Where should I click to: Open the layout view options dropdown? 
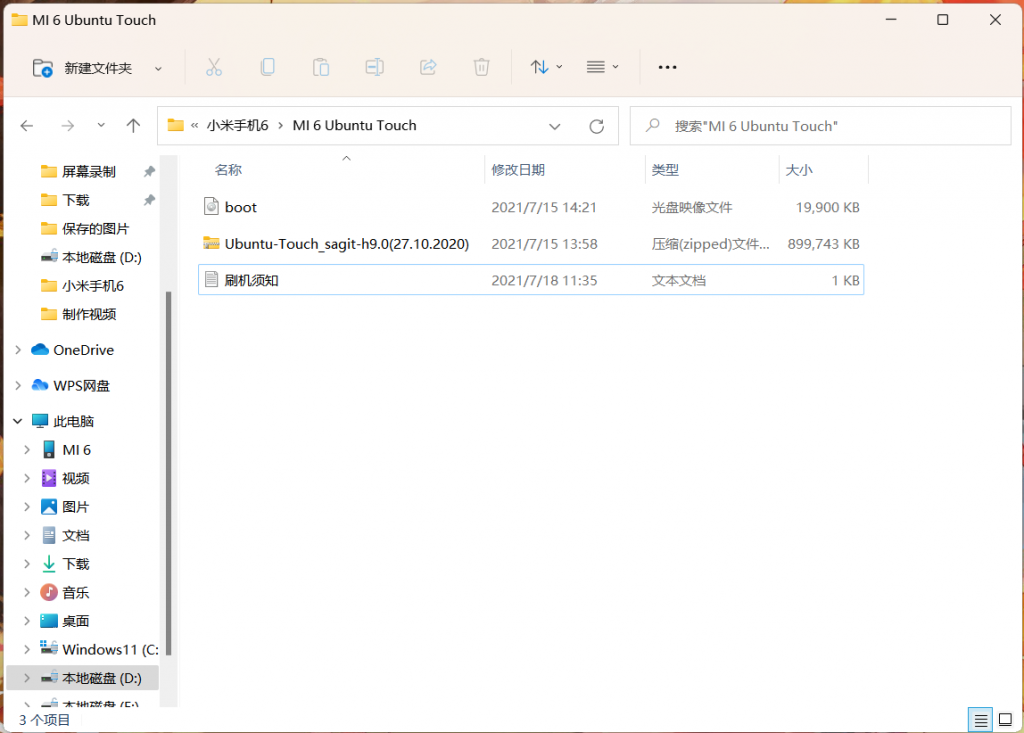point(602,67)
